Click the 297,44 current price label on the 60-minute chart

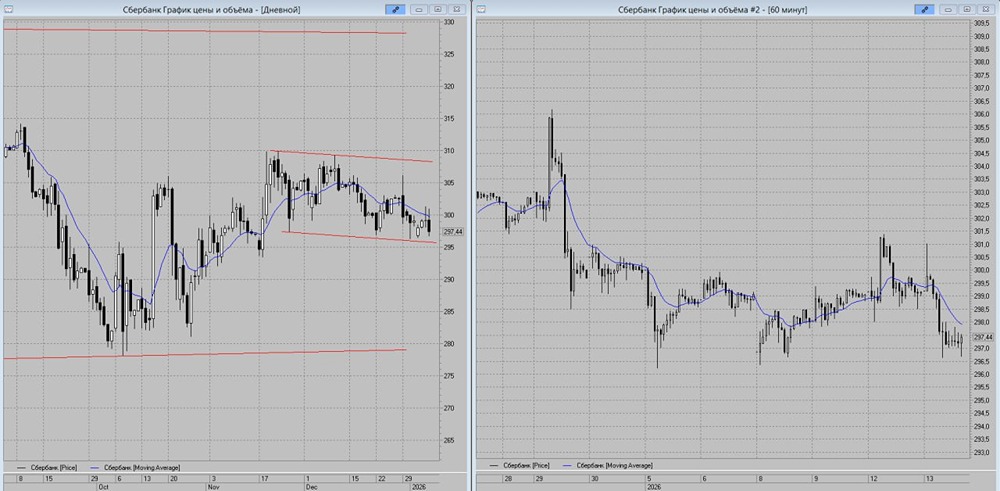(983, 337)
